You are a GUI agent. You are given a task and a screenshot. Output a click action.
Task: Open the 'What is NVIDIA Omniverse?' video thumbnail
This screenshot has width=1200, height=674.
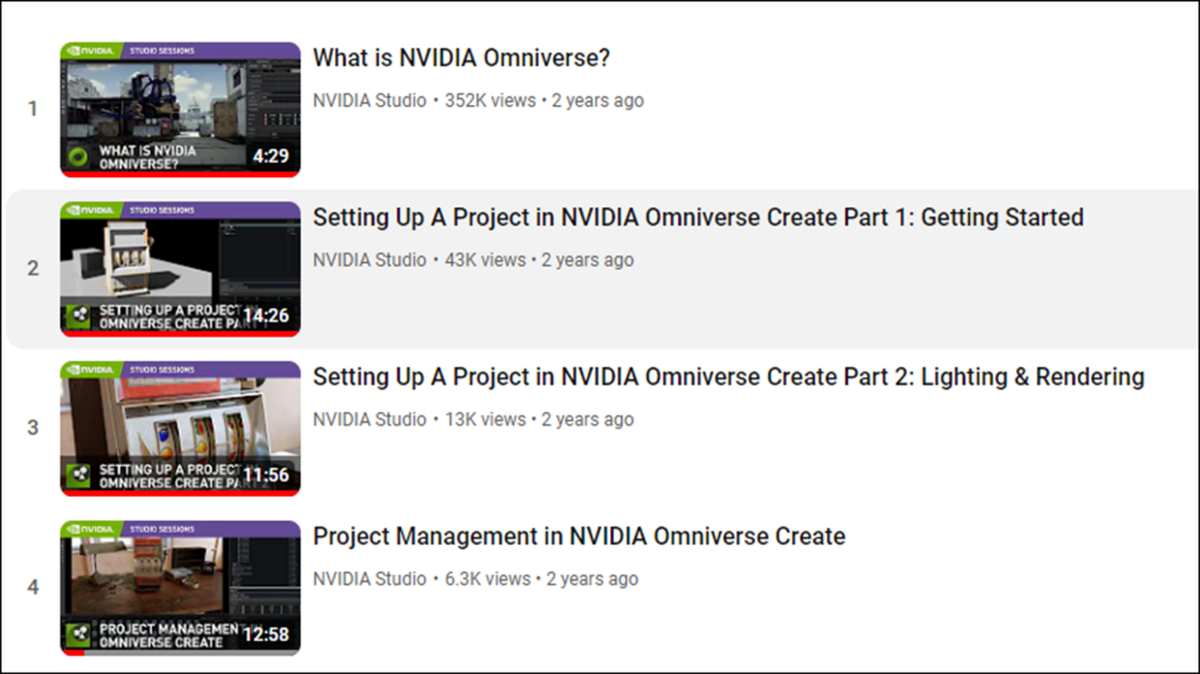click(x=180, y=109)
